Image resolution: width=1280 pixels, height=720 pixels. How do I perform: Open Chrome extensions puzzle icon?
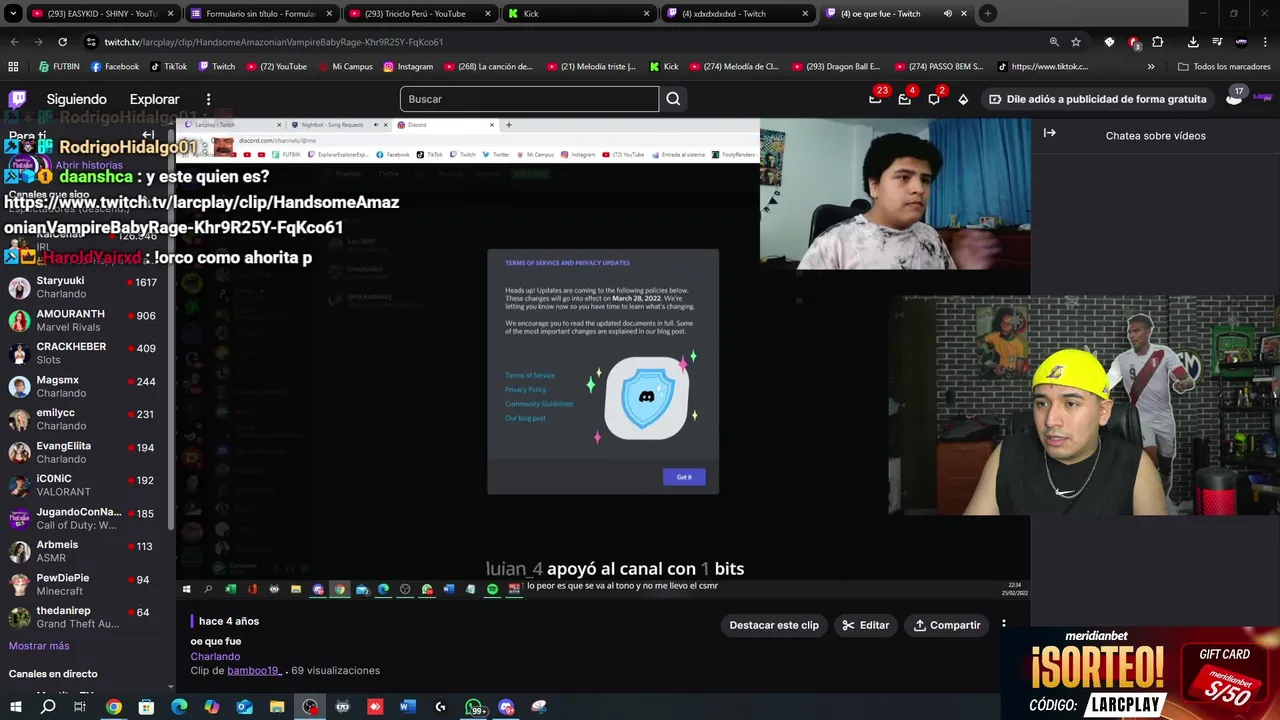[x=1158, y=42]
